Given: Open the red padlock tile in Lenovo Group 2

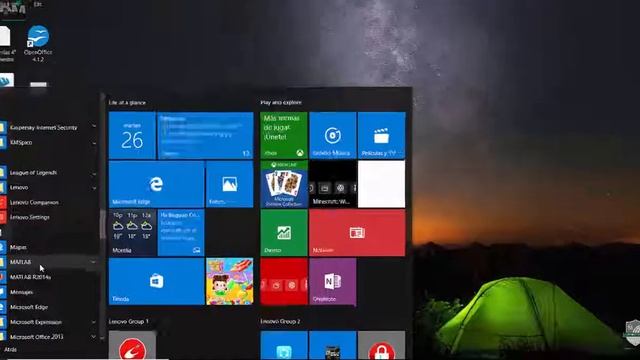Looking at the screenshot, I should pyautogui.click(x=382, y=345).
